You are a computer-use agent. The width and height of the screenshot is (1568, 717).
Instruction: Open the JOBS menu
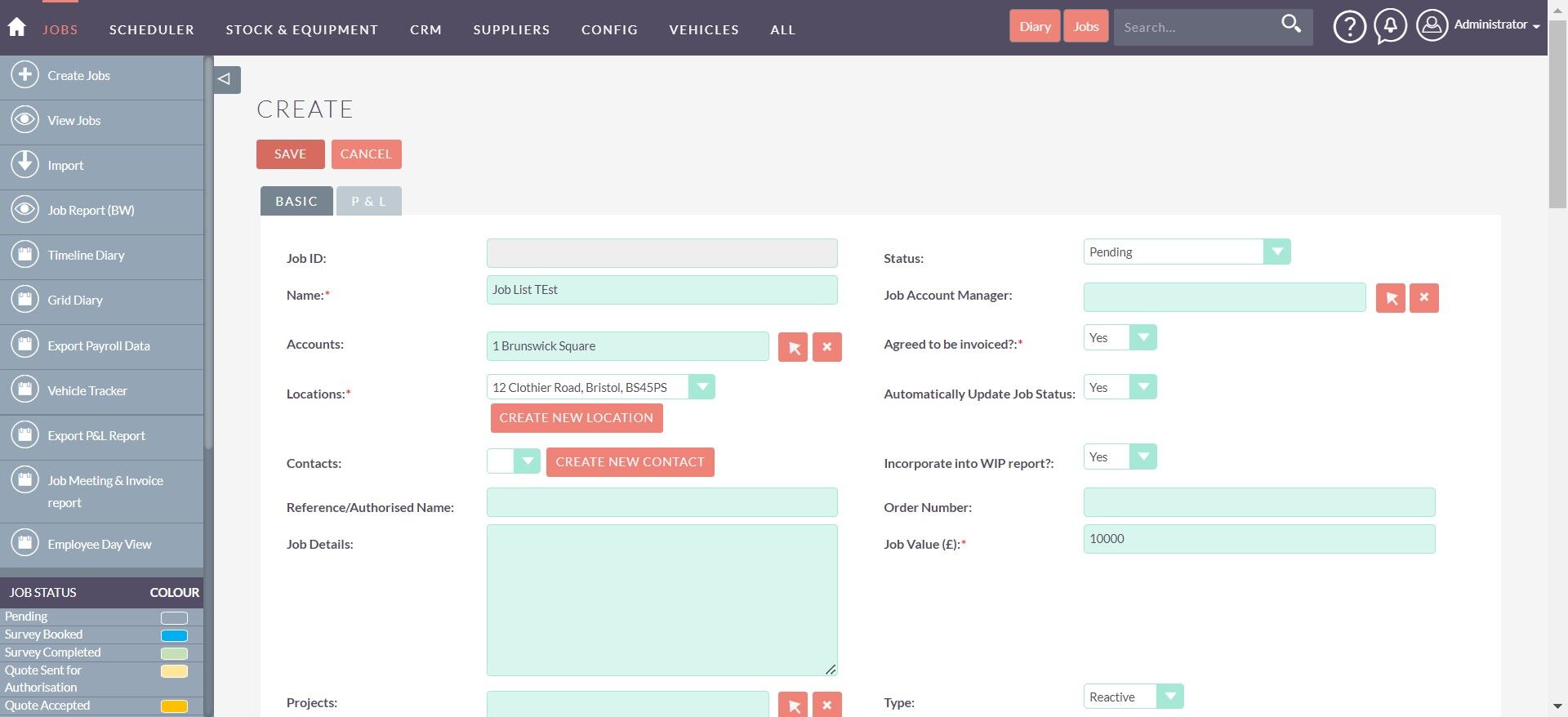60,29
